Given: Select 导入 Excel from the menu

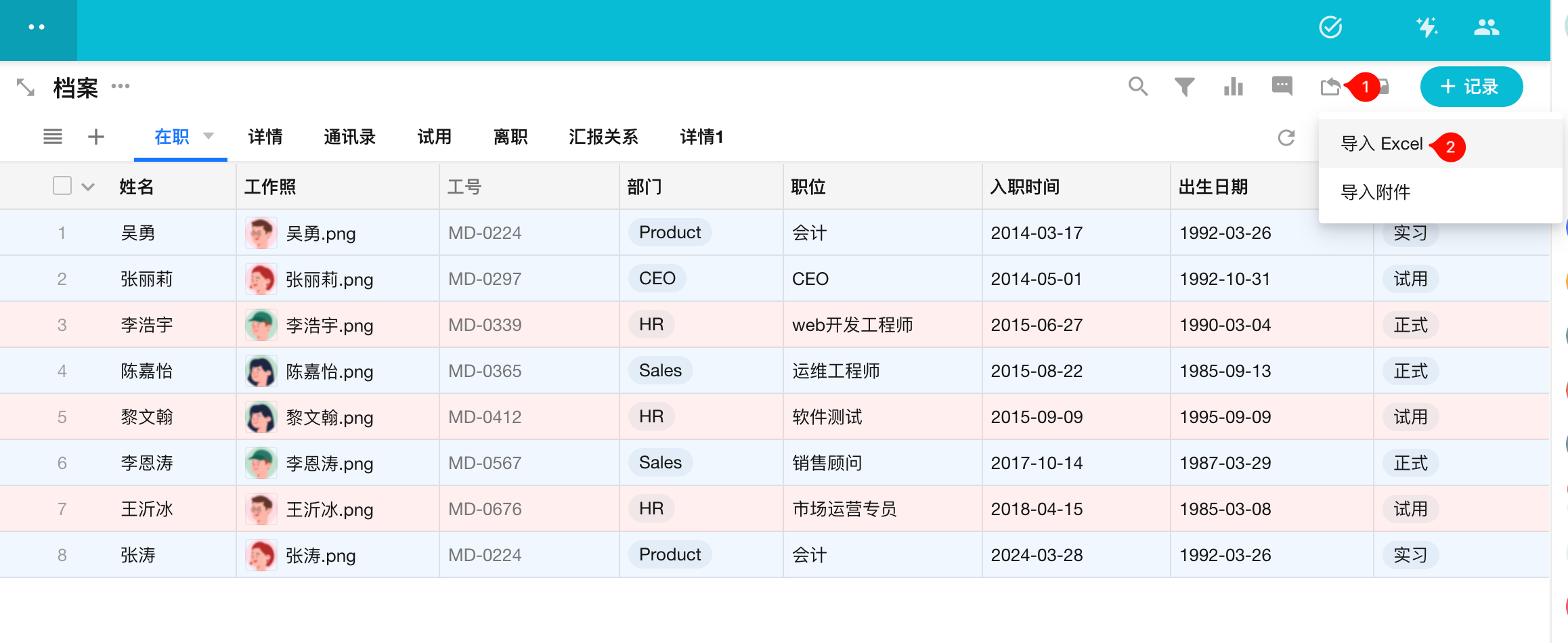Looking at the screenshot, I should pos(1381,143).
